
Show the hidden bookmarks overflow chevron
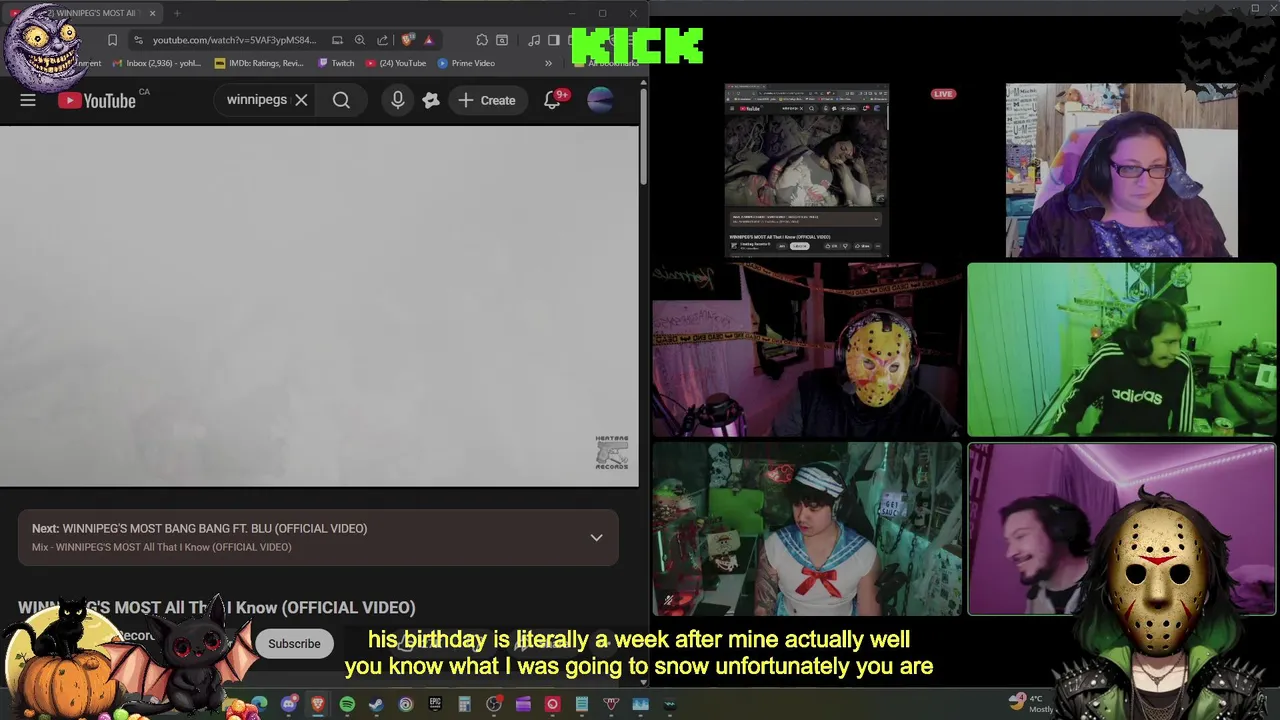[548, 63]
